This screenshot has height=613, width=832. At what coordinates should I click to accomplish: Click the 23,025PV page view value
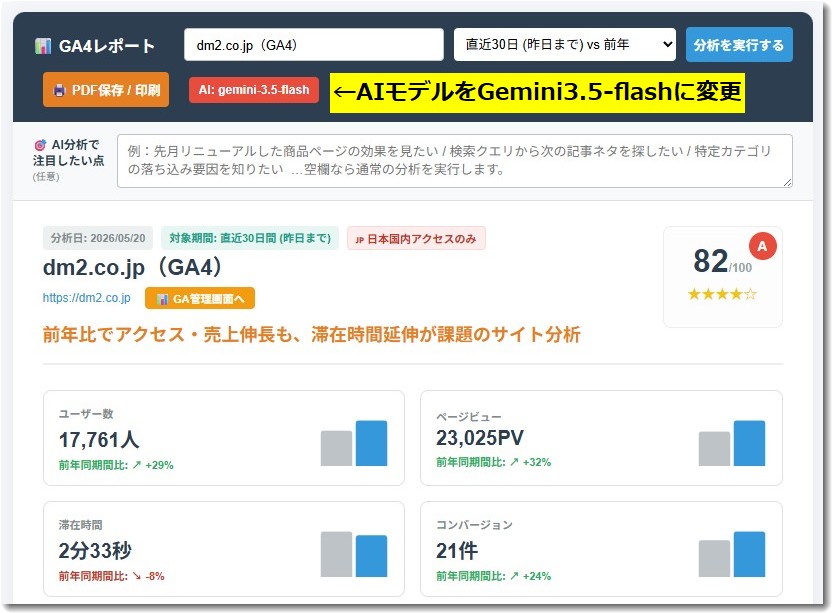[x=480, y=438]
